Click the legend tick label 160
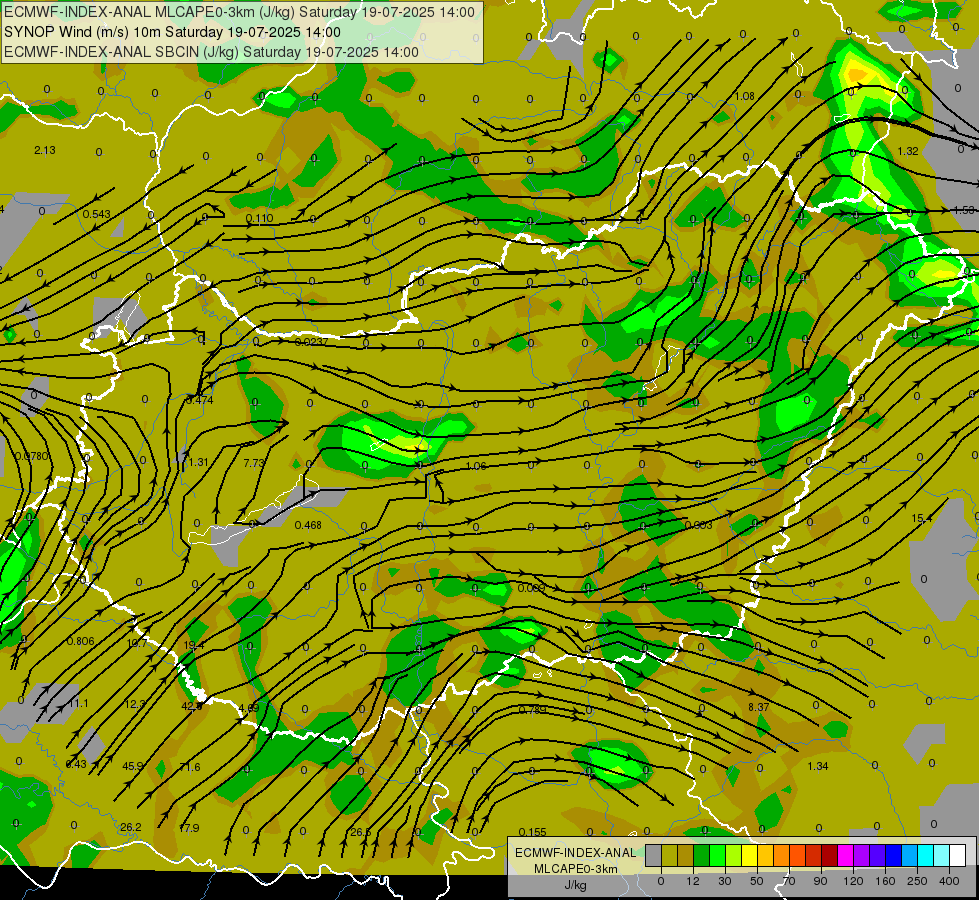This screenshot has height=900, width=979. tap(885, 881)
